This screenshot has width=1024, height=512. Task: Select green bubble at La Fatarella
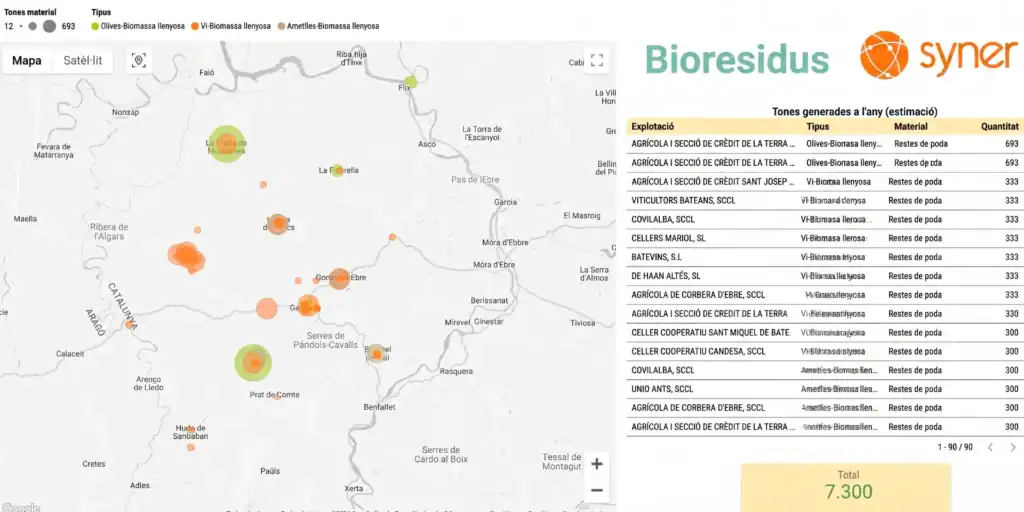pos(337,170)
